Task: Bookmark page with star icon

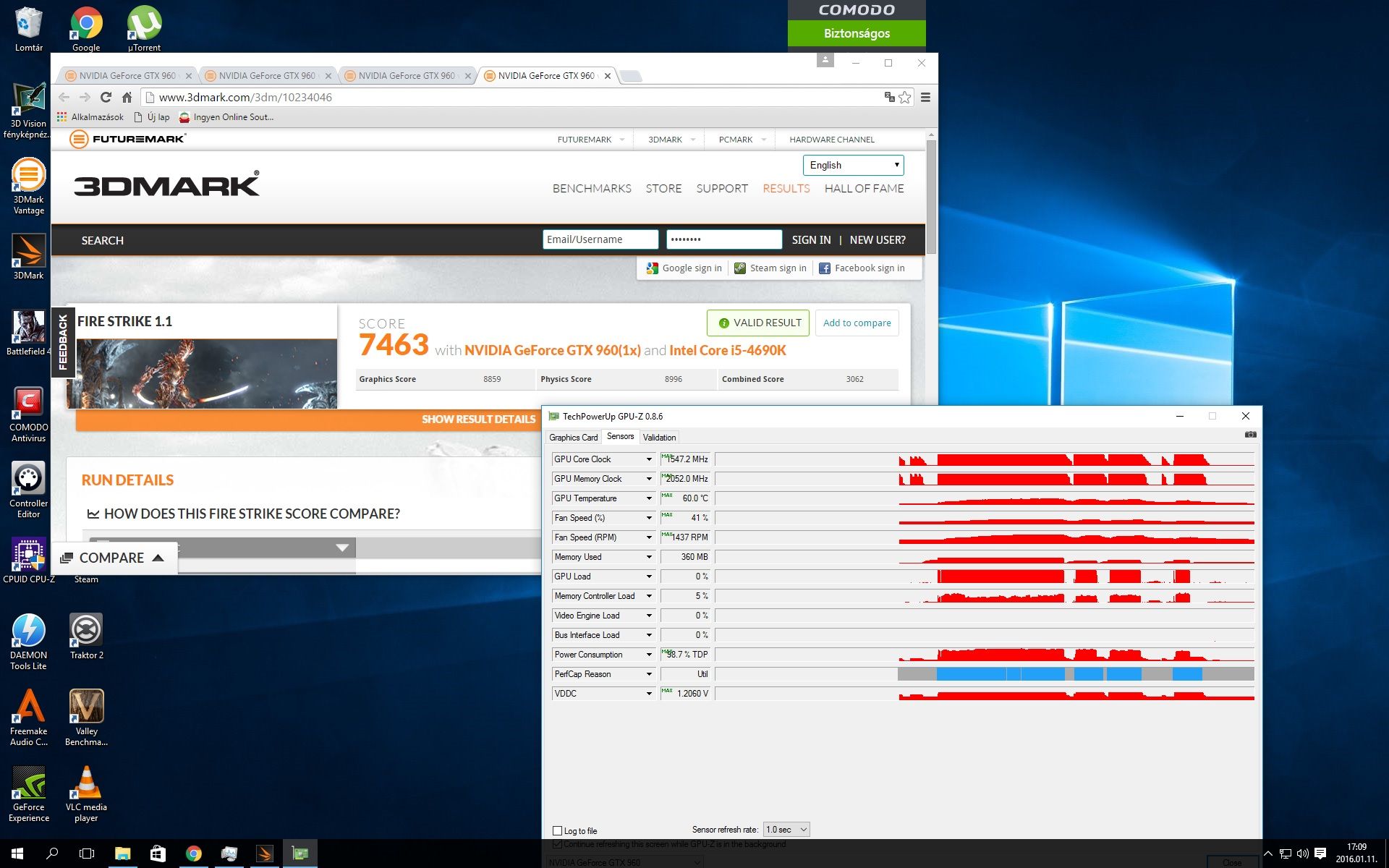Action: click(x=904, y=97)
